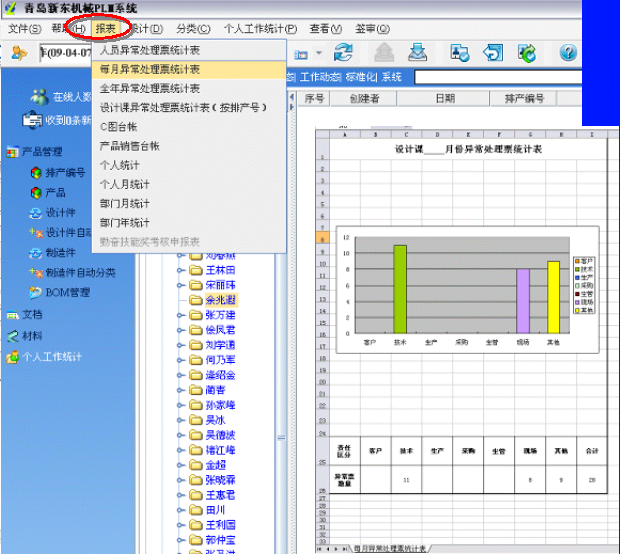Viewport: 620px width, 554px height.
Task: Select 每月异常处理票统计表 from the menu
Action: click(x=149, y=69)
